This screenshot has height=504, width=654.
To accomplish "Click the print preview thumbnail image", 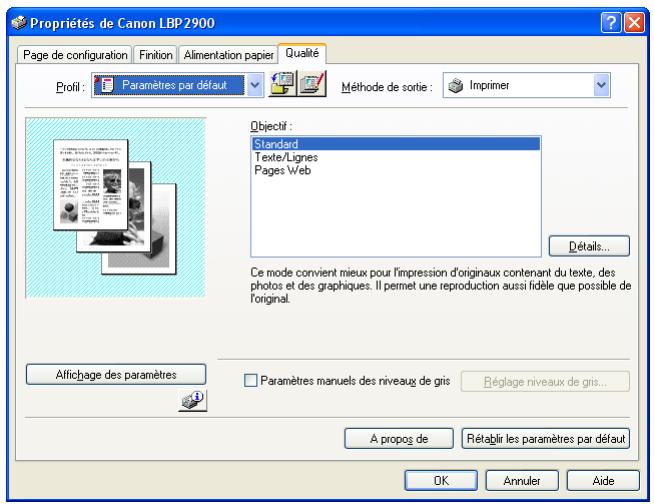I will point(115,207).
